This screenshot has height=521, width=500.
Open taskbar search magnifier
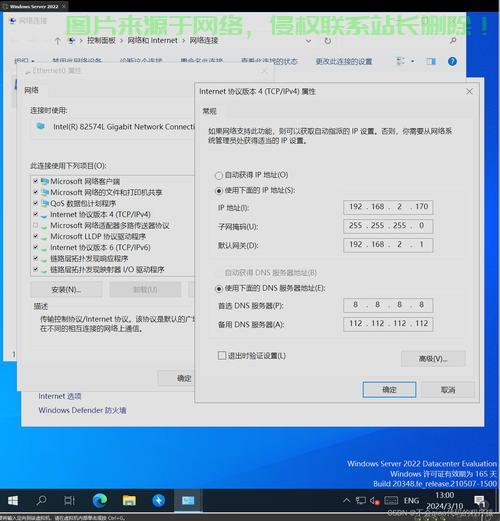(41, 500)
